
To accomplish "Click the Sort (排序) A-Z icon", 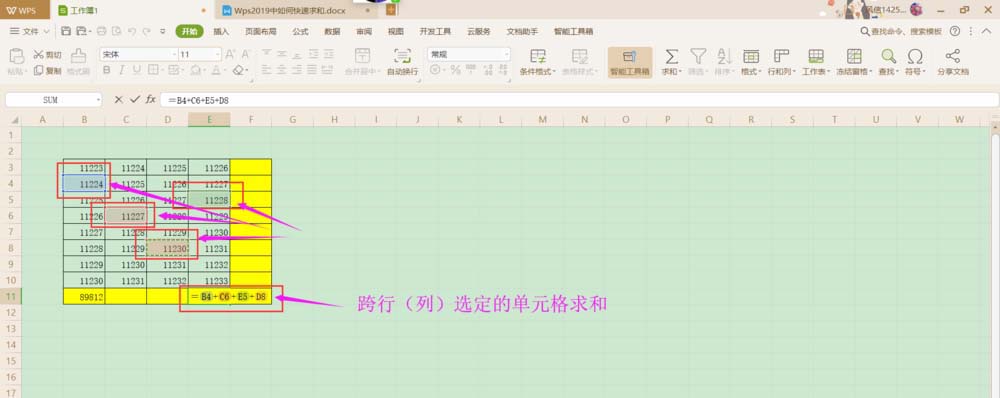I will [x=724, y=56].
